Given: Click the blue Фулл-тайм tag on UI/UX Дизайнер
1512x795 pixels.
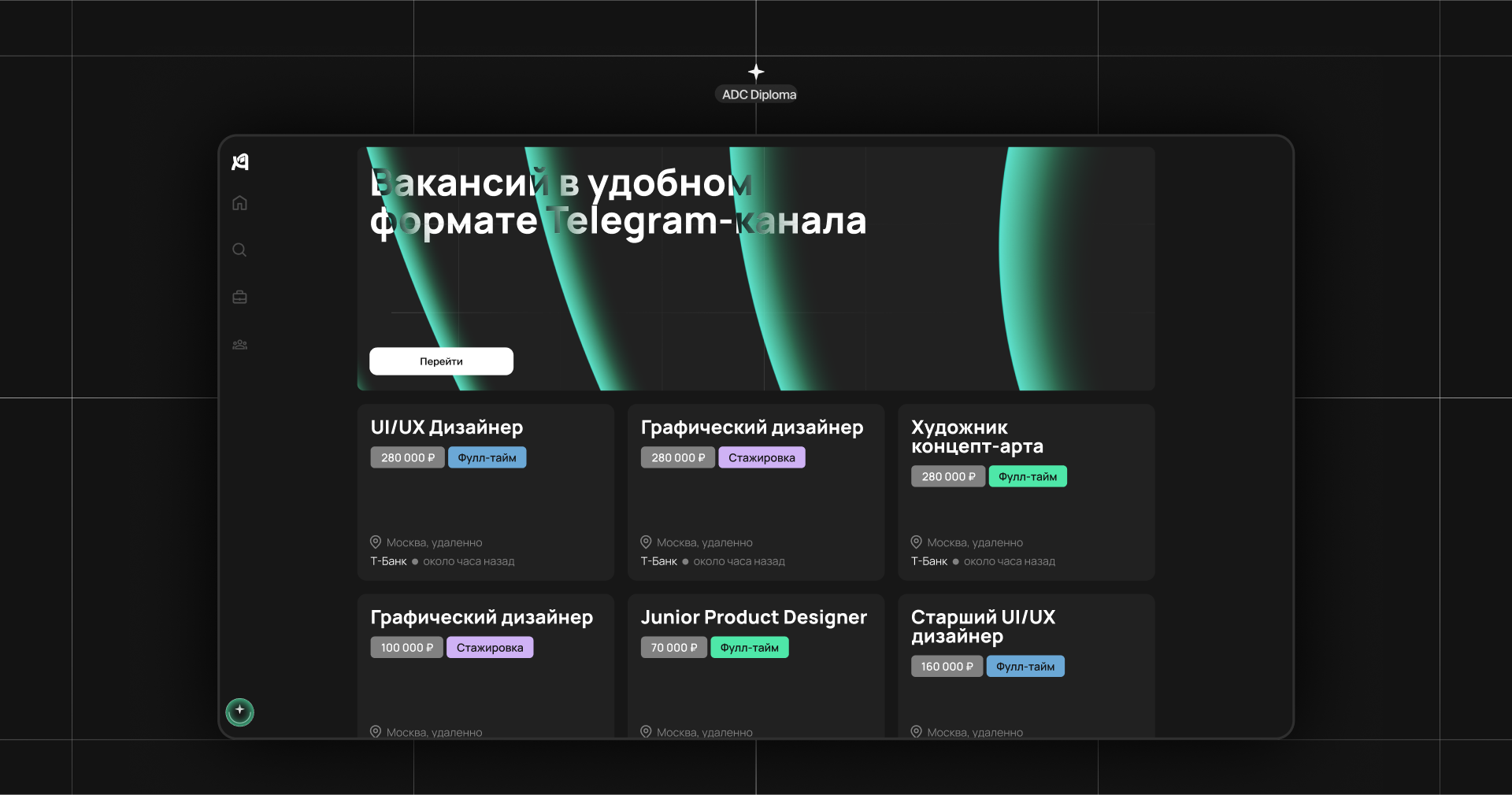Looking at the screenshot, I should [487, 457].
